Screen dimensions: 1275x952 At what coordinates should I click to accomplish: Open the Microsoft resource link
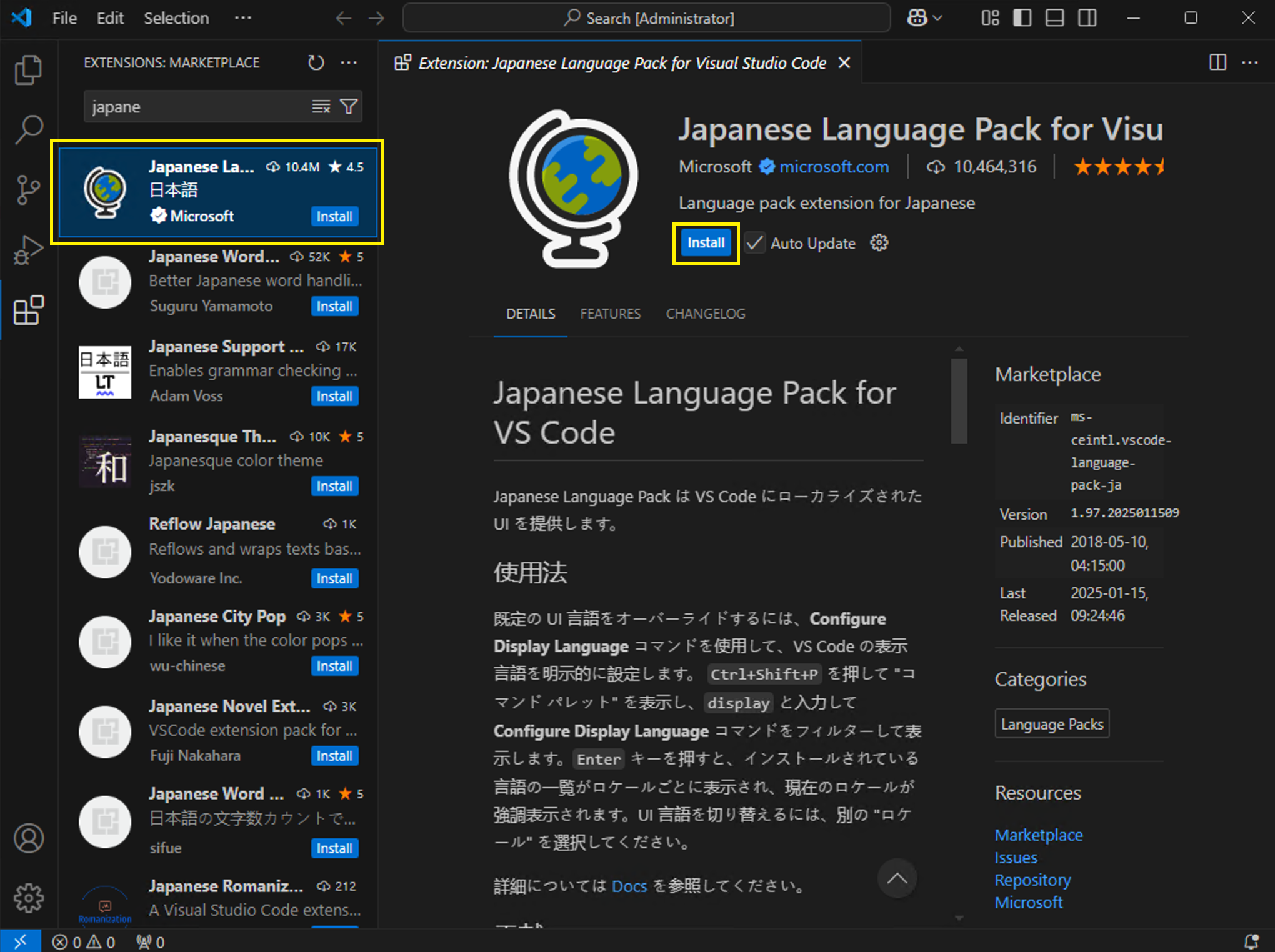click(1029, 903)
